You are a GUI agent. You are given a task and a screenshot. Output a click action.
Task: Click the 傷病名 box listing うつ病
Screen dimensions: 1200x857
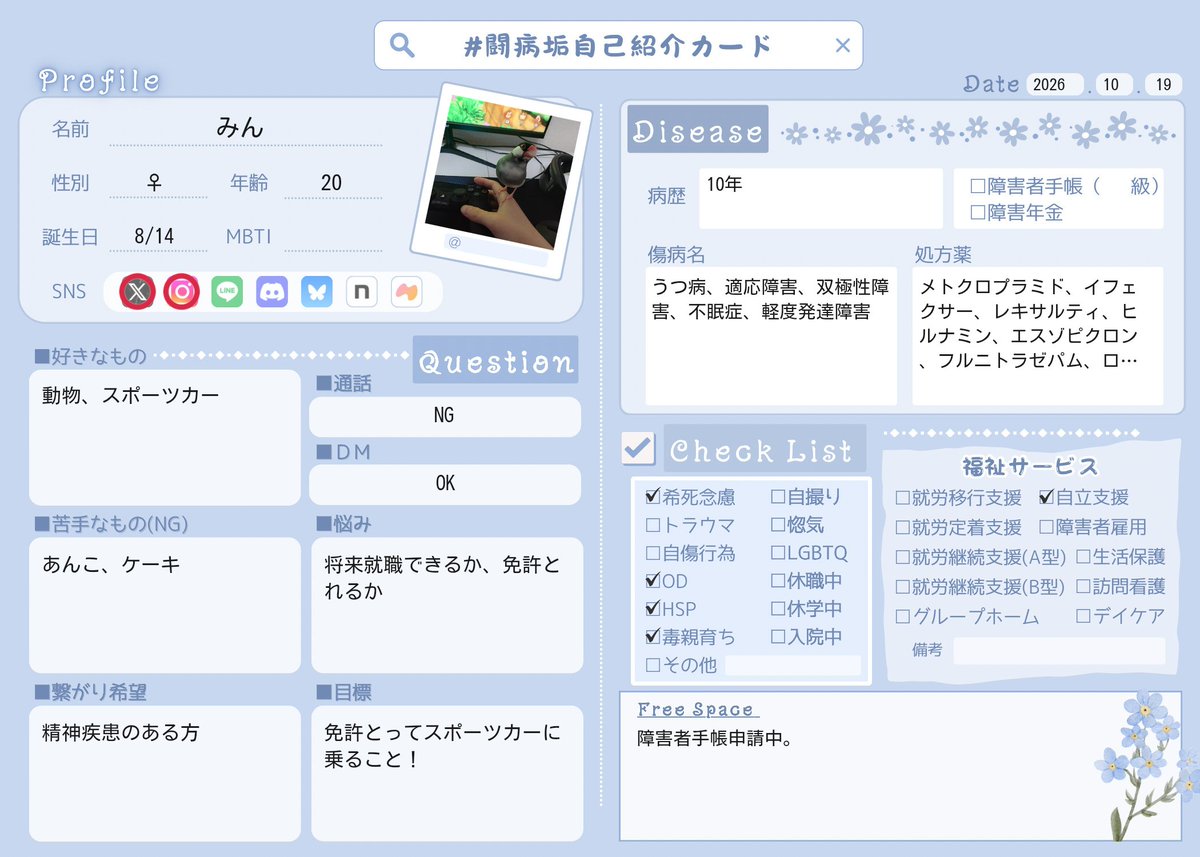(x=771, y=336)
